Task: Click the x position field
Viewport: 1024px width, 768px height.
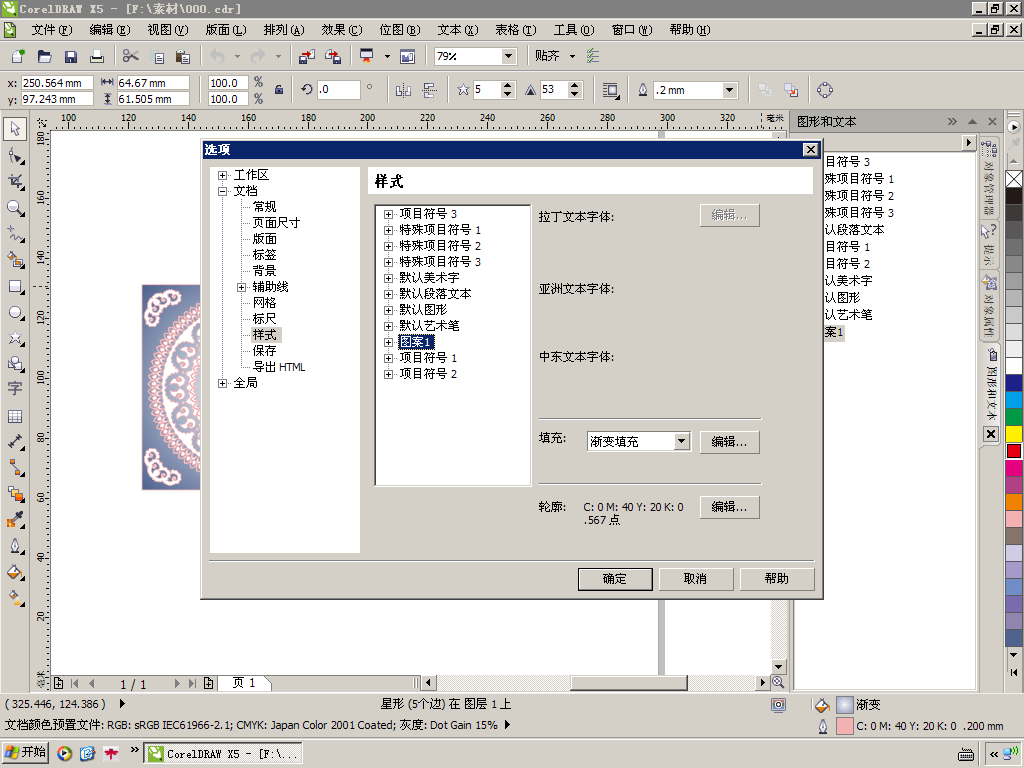Action: [x=57, y=83]
